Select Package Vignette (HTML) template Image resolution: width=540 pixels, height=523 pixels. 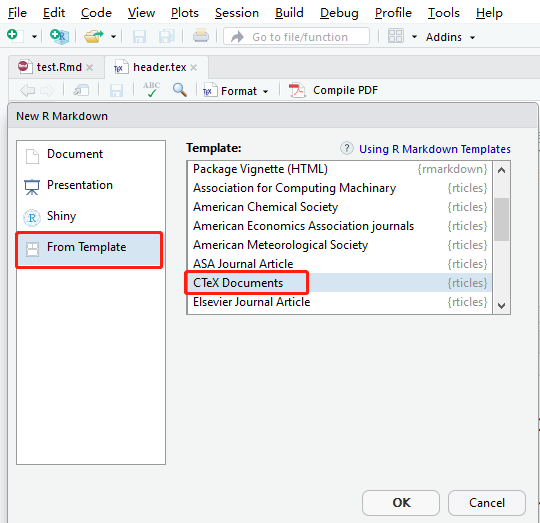(340, 169)
